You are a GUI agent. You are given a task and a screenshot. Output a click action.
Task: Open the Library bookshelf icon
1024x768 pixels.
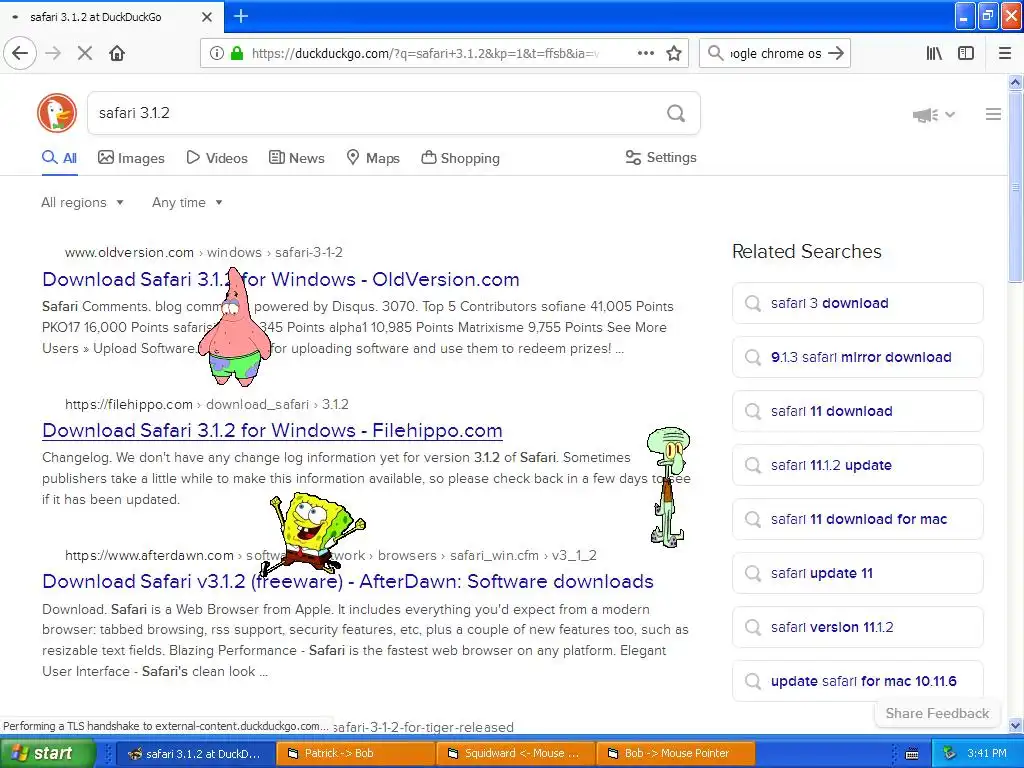pos(934,53)
